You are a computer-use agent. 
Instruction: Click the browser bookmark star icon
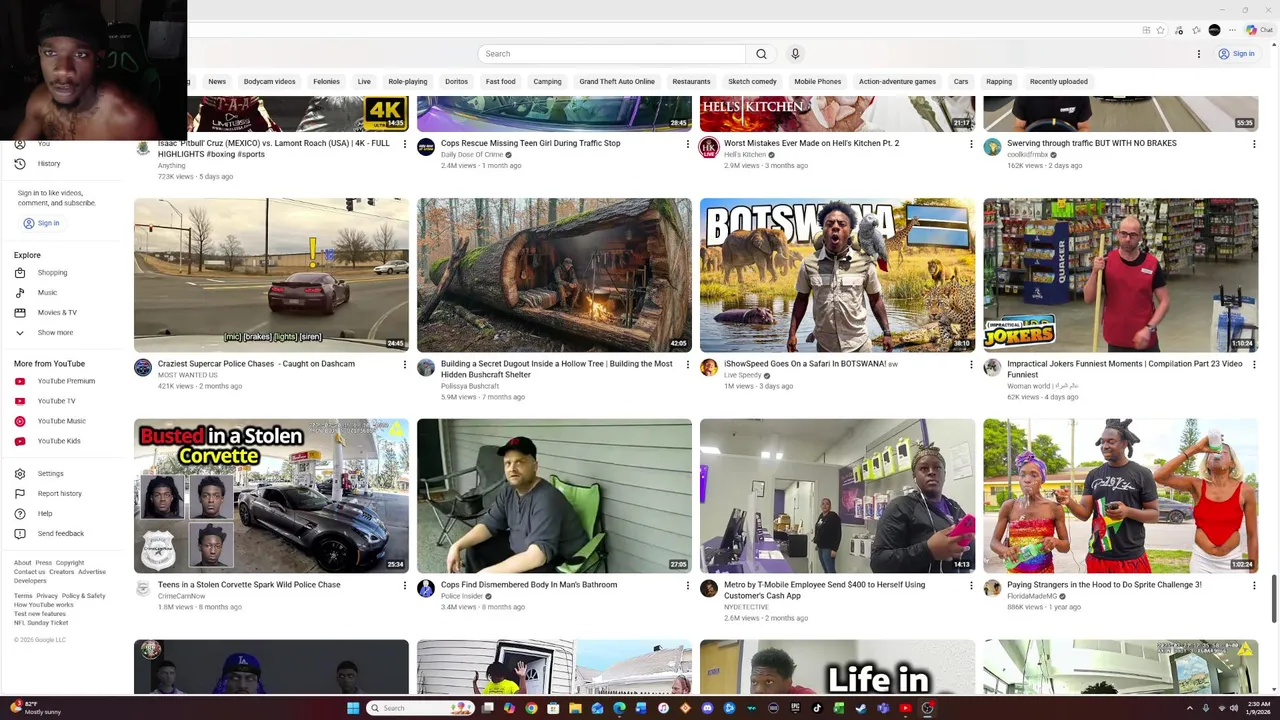pyautogui.click(x=1161, y=30)
